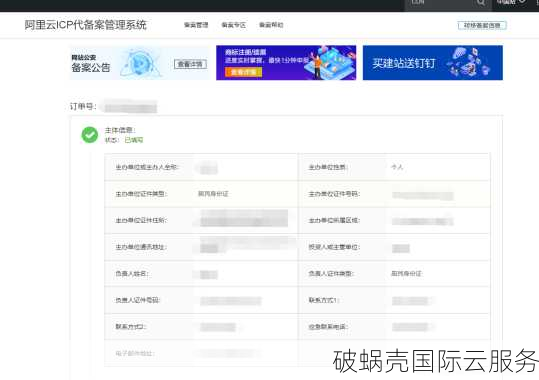Click the 联系方式1 label
Screen dimensions: 539x380
tap(324, 300)
